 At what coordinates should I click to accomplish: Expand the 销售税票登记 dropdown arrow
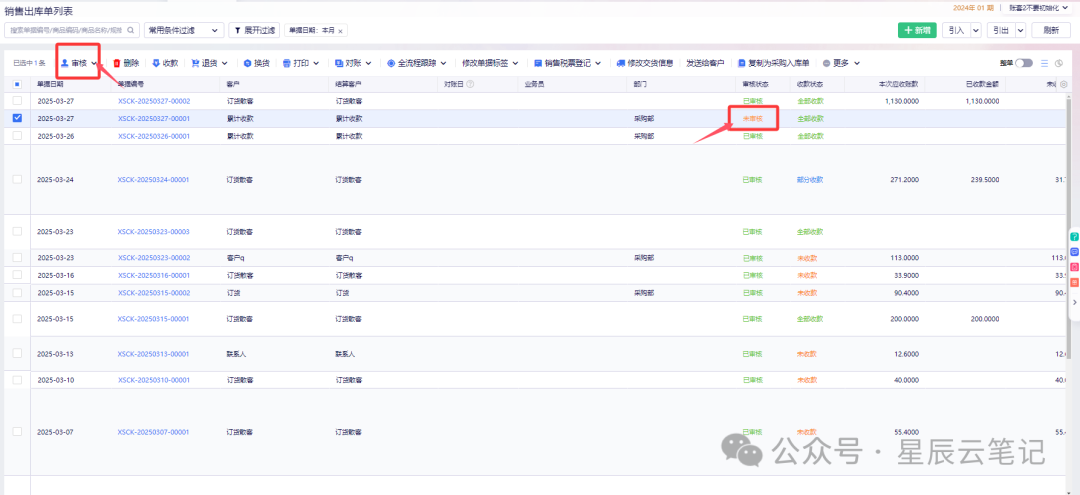[599, 63]
